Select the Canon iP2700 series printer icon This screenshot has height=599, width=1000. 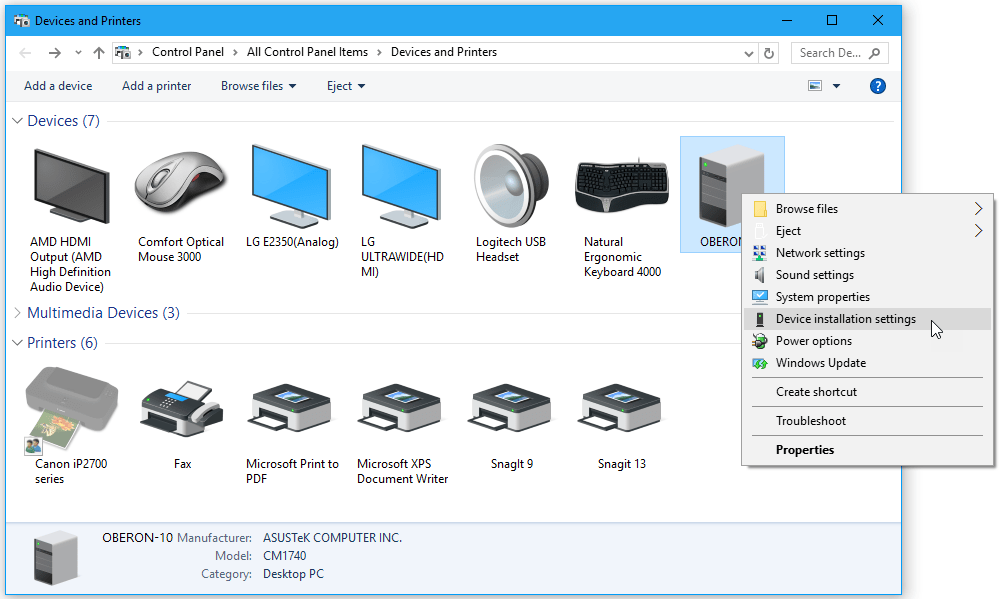coord(71,409)
